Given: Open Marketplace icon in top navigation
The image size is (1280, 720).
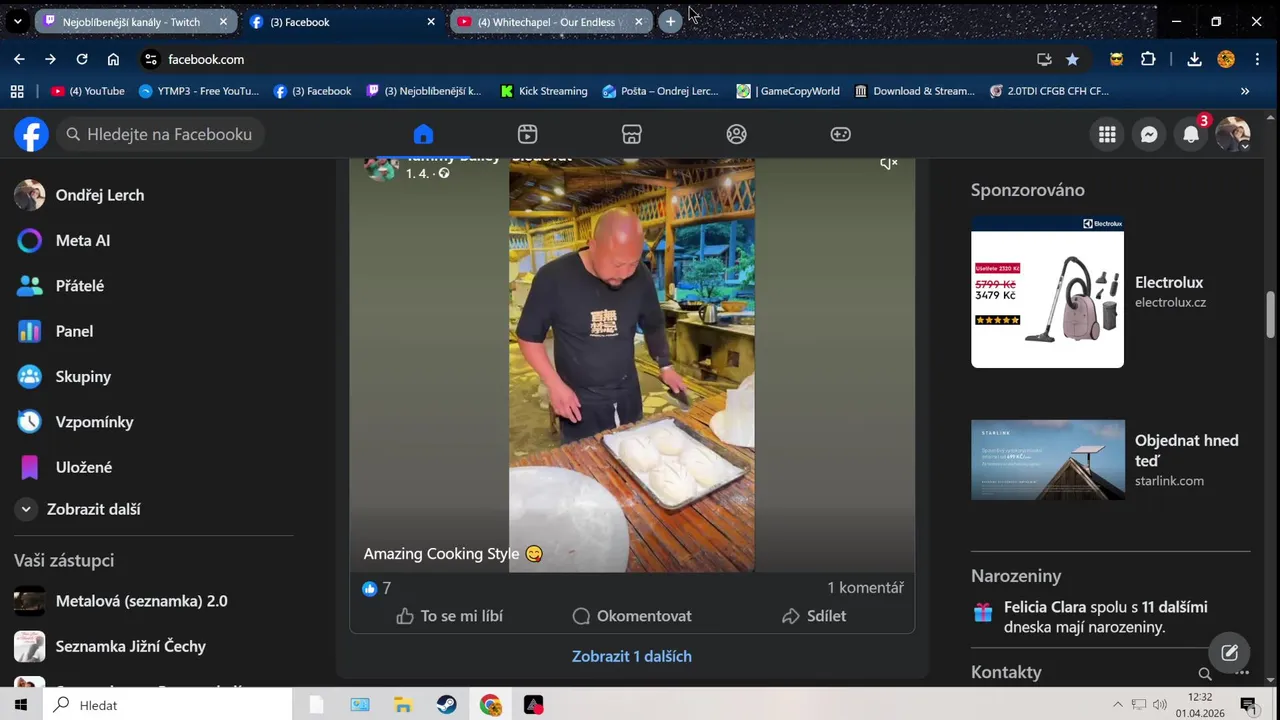Looking at the screenshot, I should (x=632, y=134).
